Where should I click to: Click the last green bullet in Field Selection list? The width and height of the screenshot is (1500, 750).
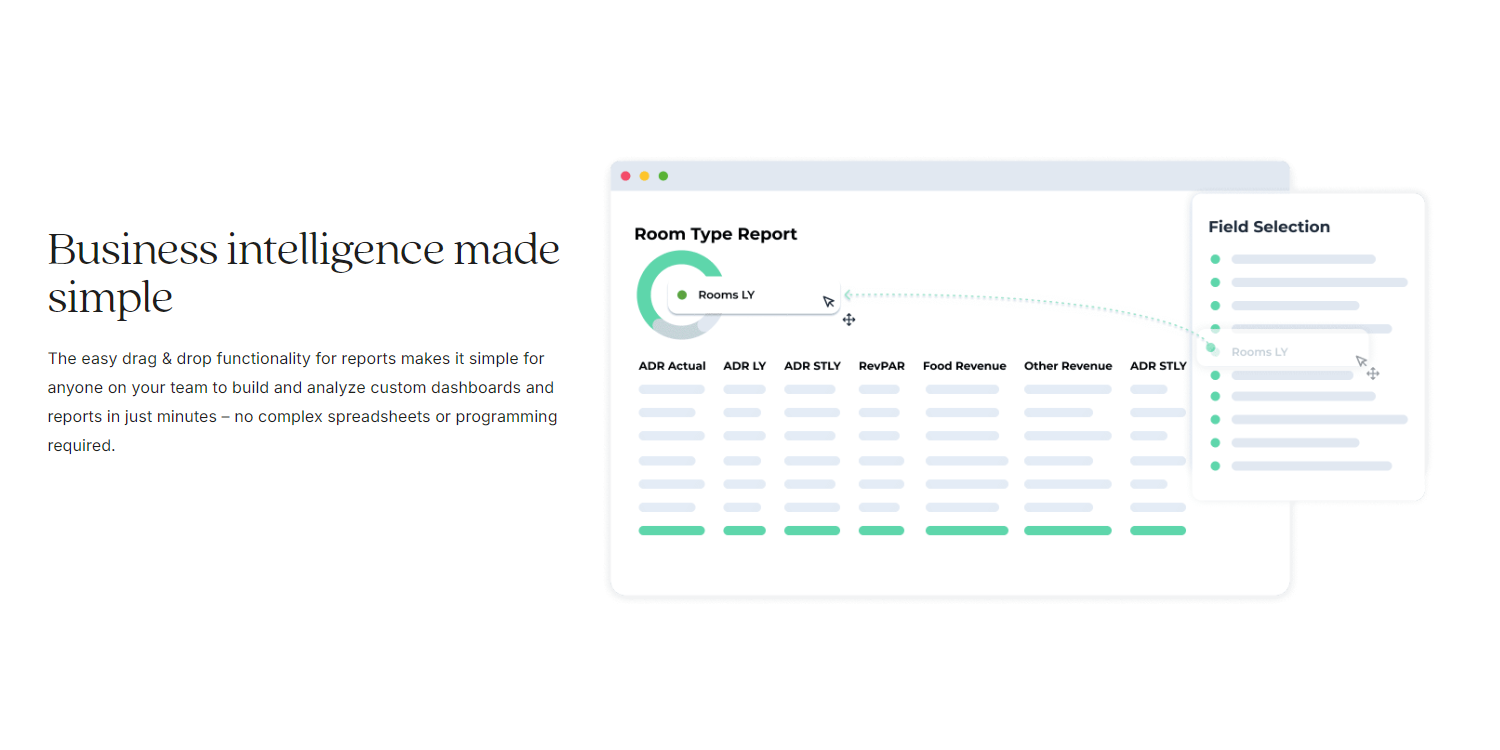1215,466
